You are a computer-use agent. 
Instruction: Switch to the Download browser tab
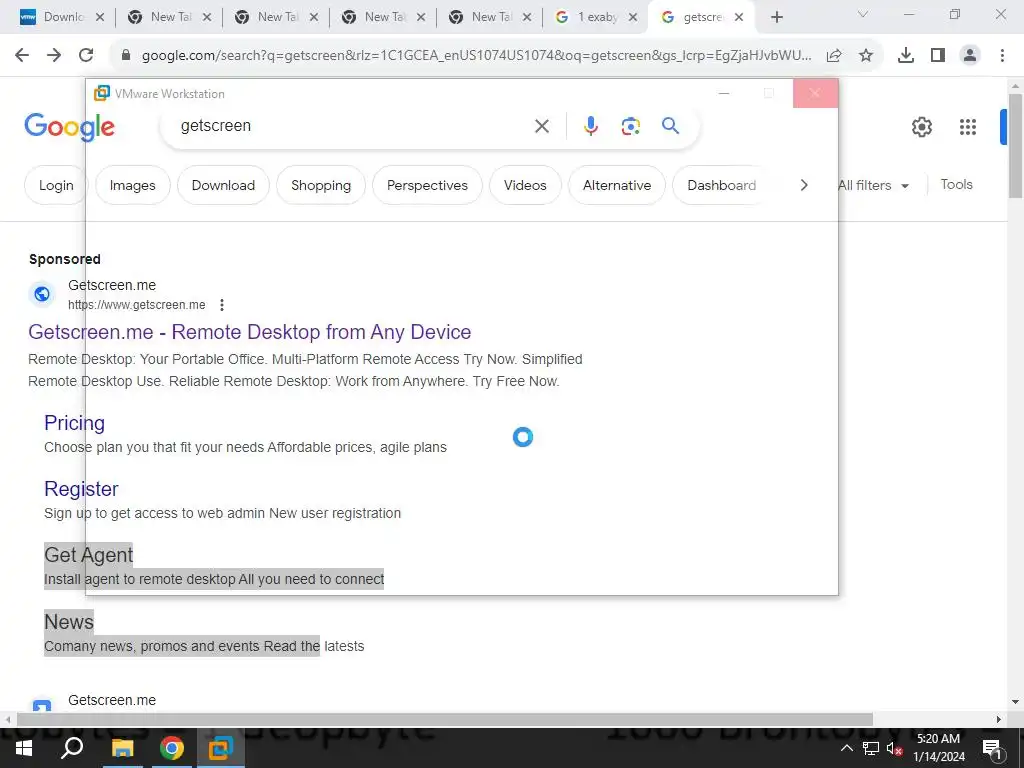click(x=62, y=17)
